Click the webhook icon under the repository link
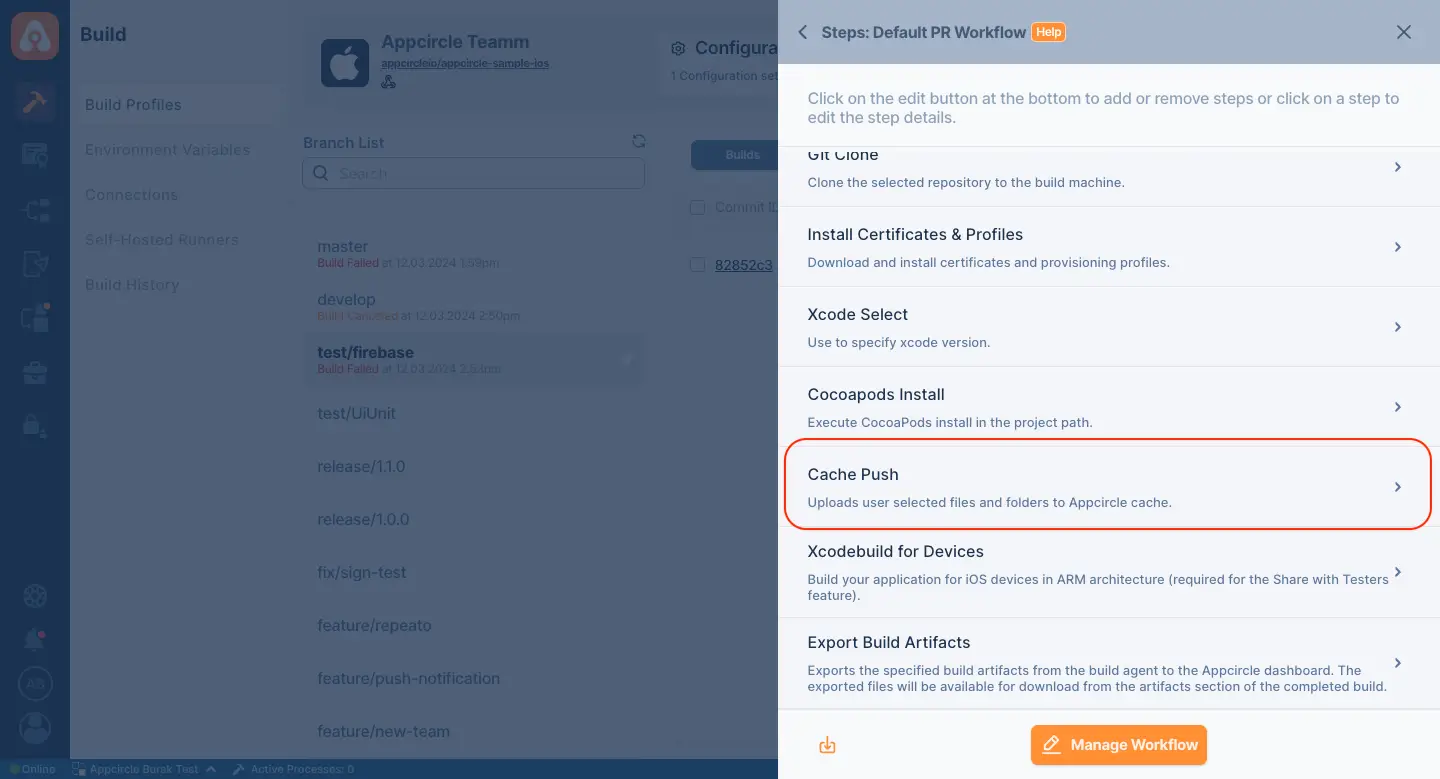 point(389,82)
